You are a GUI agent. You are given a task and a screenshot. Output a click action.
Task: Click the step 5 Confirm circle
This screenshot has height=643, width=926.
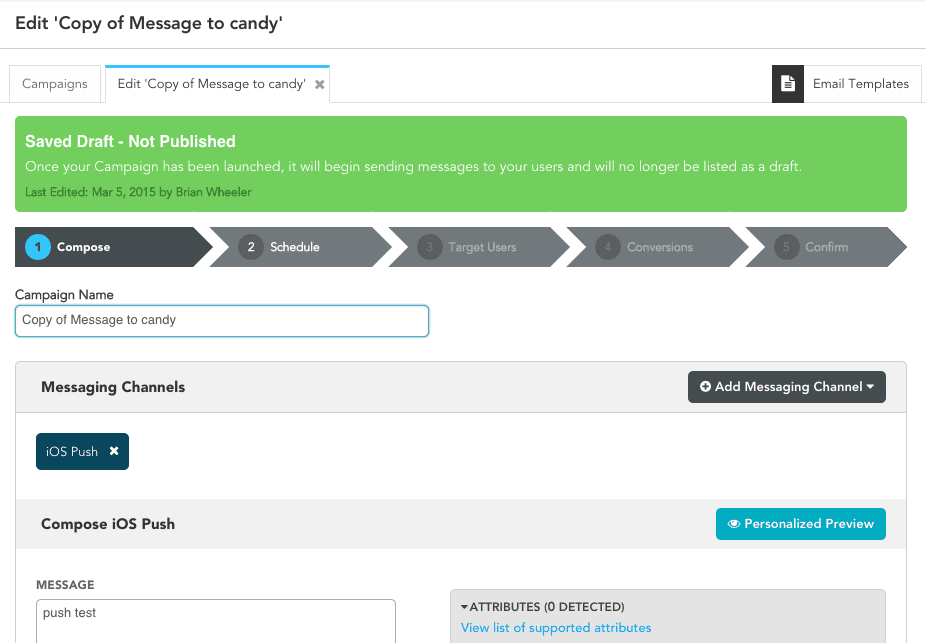pyautogui.click(x=787, y=247)
